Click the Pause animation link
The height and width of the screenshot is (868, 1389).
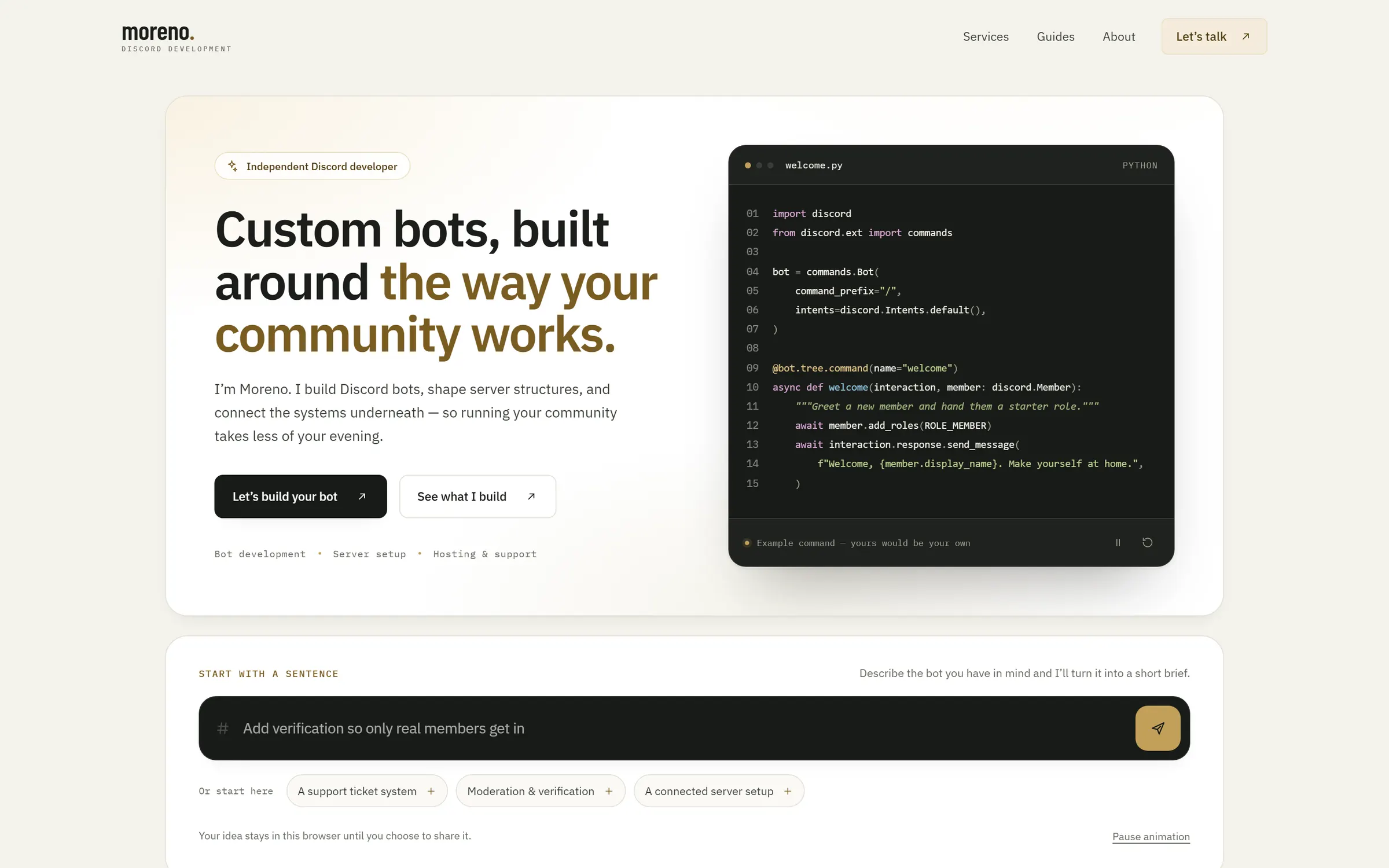pos(1151,837)
